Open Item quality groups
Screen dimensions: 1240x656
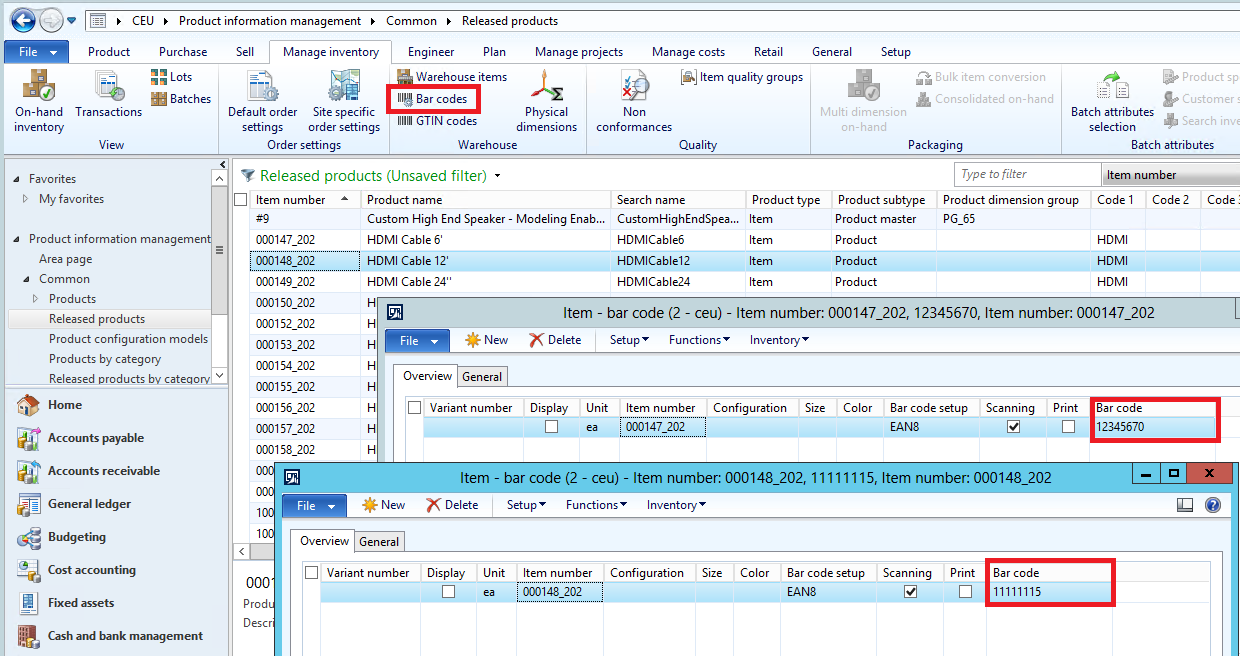click(741, 76)
